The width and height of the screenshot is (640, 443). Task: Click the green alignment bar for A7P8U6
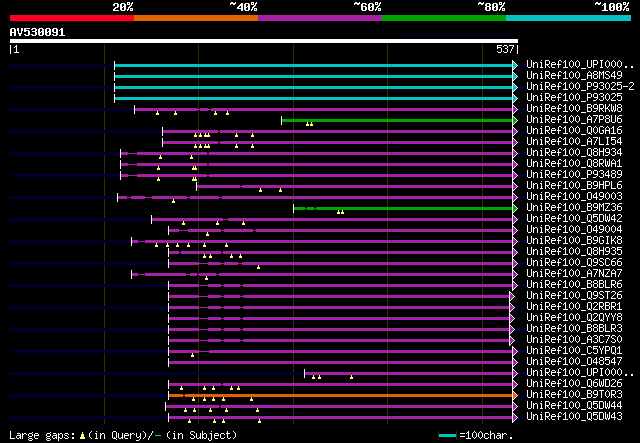coord(397,120)
